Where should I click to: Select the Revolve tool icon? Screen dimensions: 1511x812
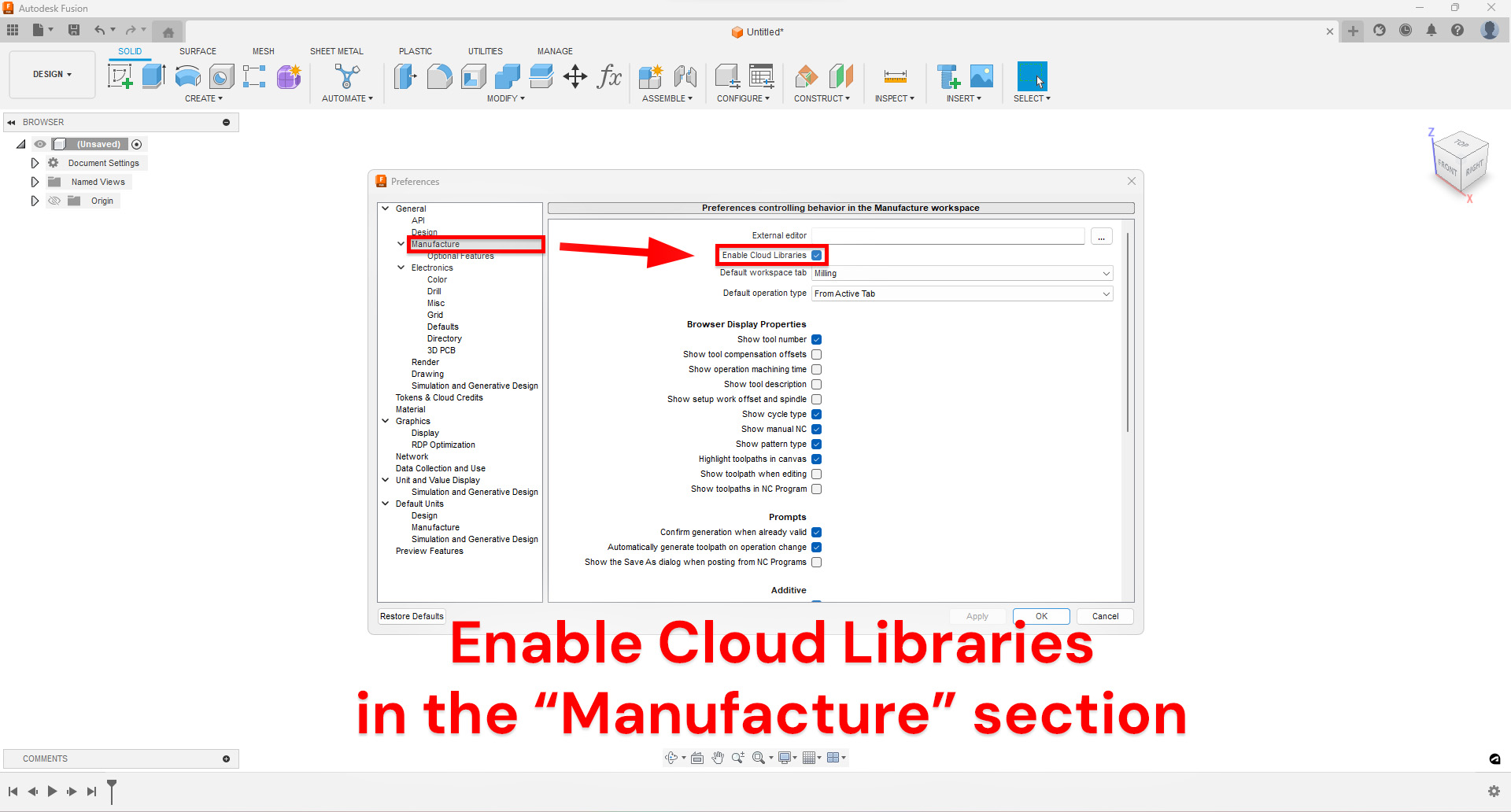coord(187,76)
